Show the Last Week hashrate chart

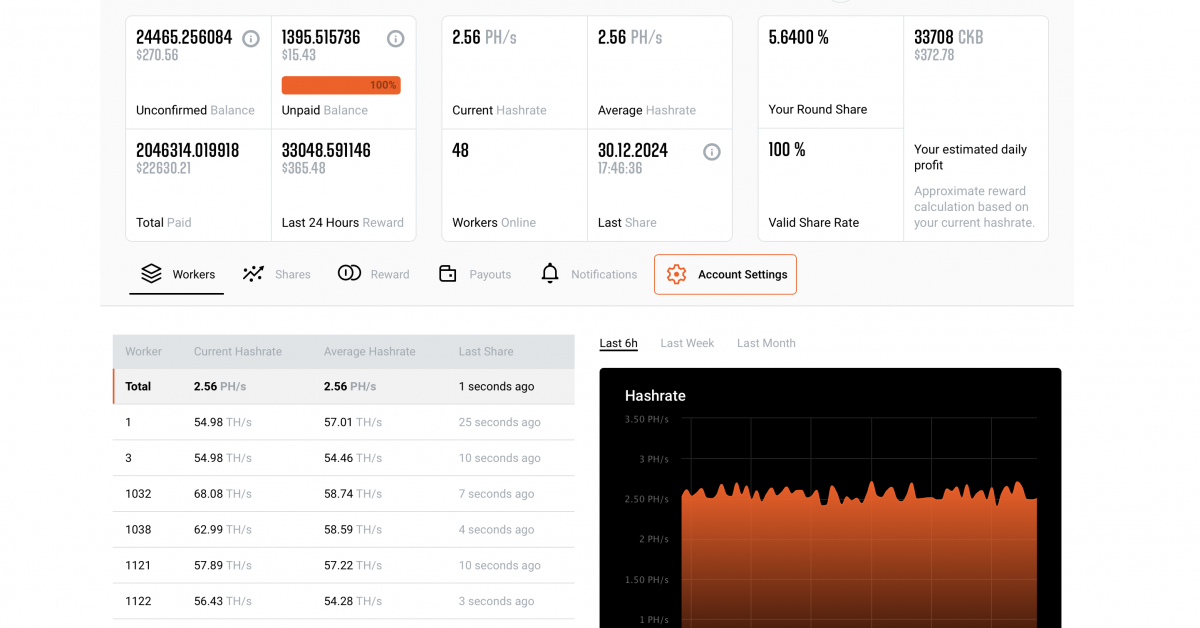coord(687,343)
